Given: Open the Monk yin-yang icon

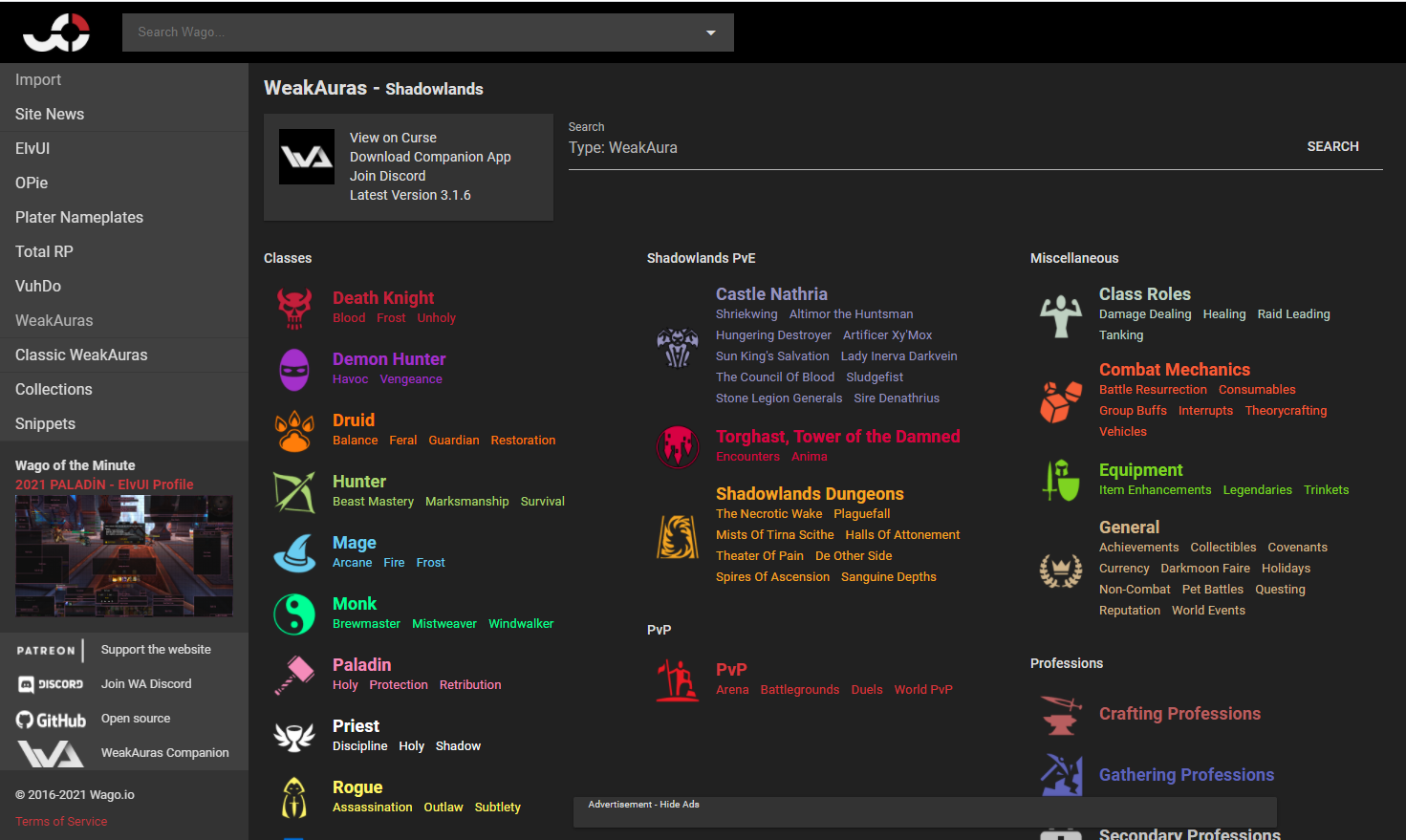Looking at the screenshot, I should coord(294,614).
